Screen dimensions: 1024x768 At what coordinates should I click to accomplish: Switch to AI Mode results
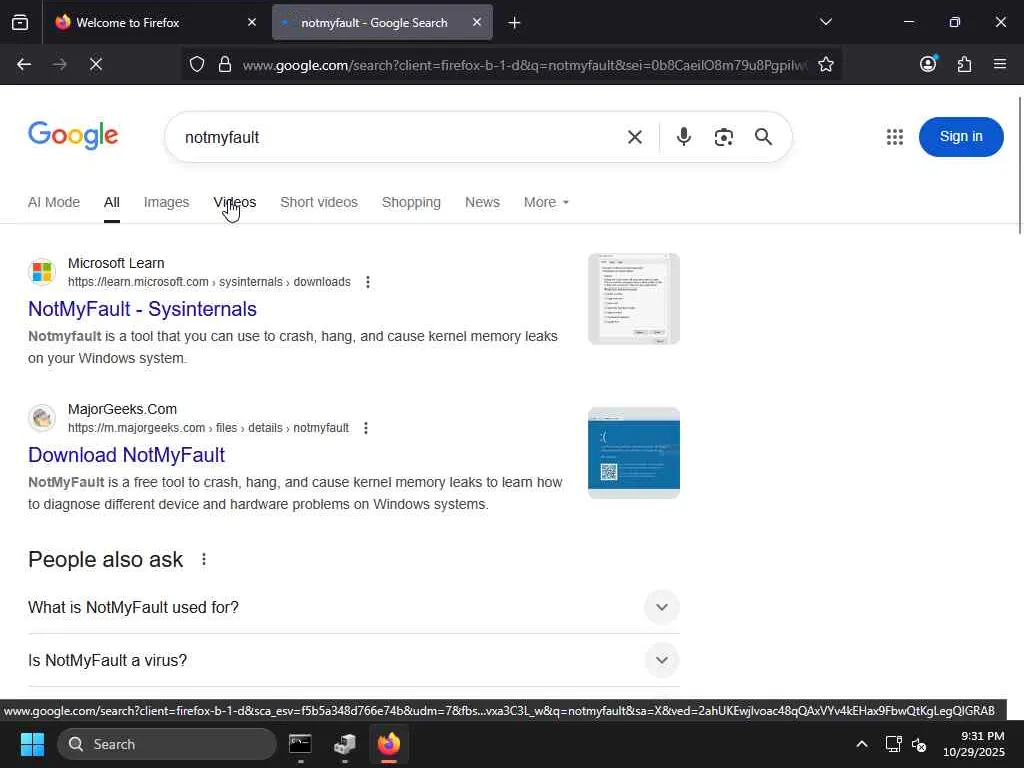[54, 202]
